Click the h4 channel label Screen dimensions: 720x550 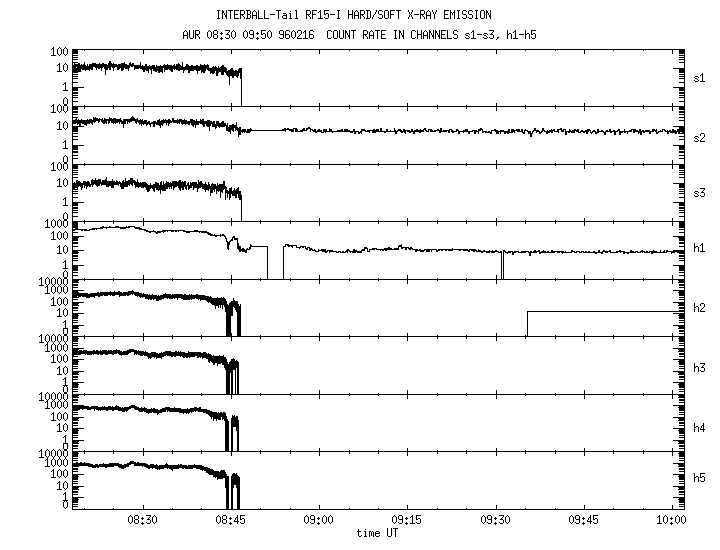tap(700, 428)
